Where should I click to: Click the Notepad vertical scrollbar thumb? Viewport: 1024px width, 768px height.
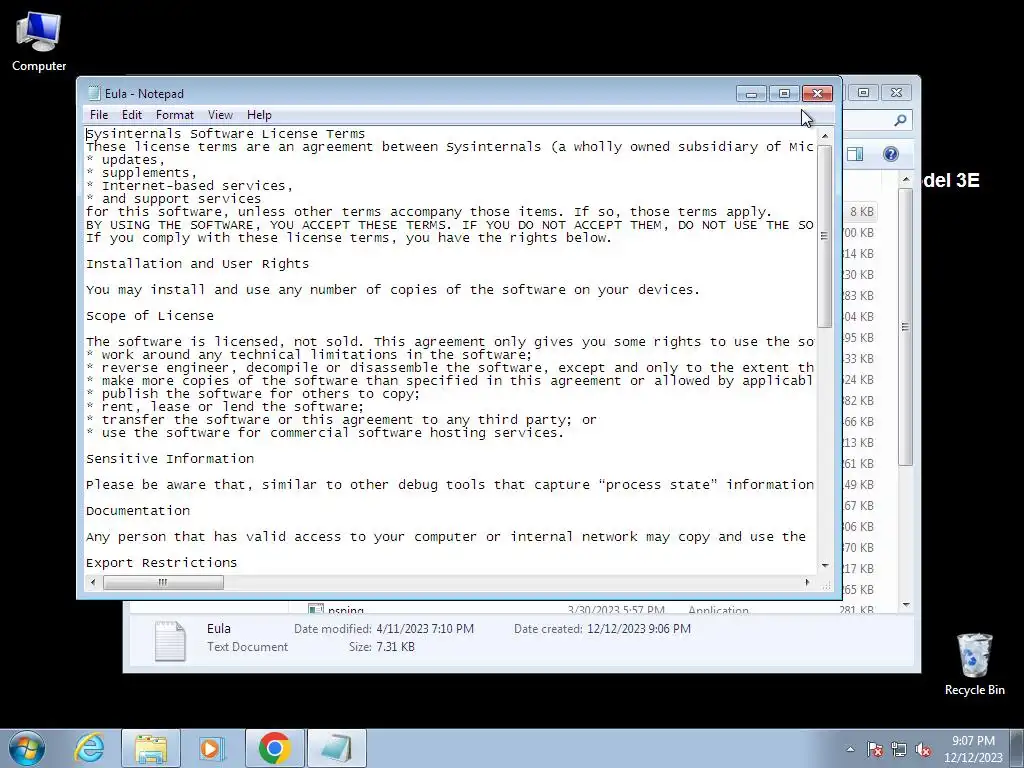point(825,236)
